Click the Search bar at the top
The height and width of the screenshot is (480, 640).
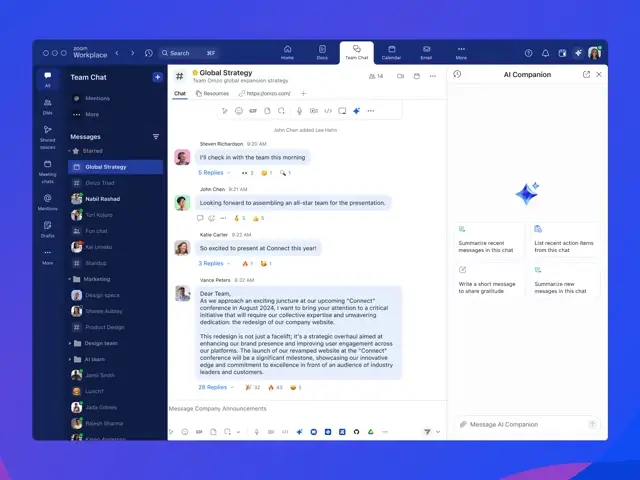(190, 53)
